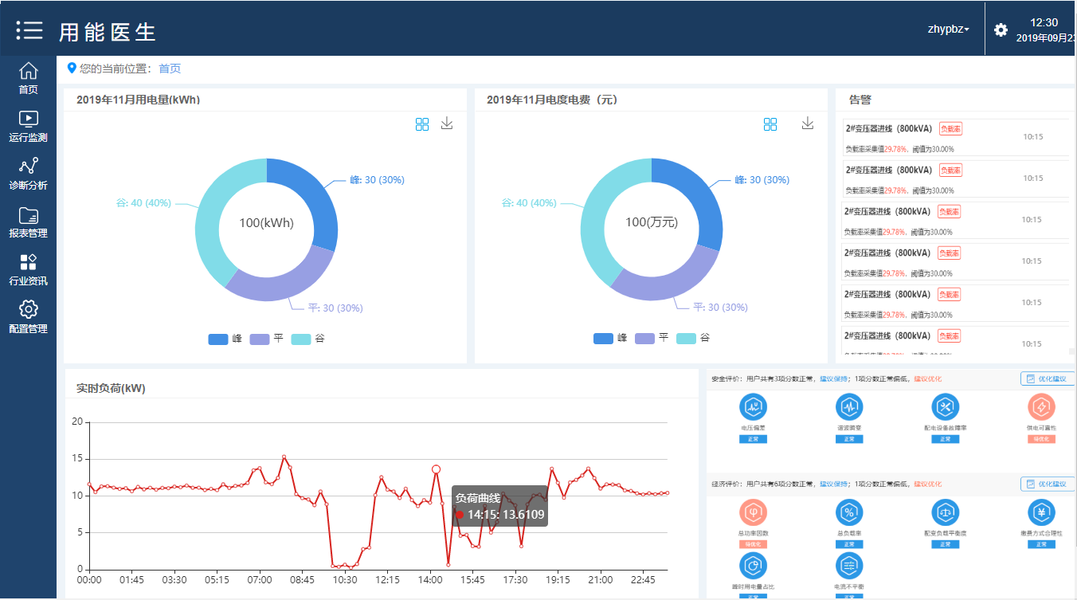Image resolution: width=1077 pixels, height=600 pixels.
Task: Open the 总负载率 percent icon
Action: pyautogui.click(x=849, y=512)
